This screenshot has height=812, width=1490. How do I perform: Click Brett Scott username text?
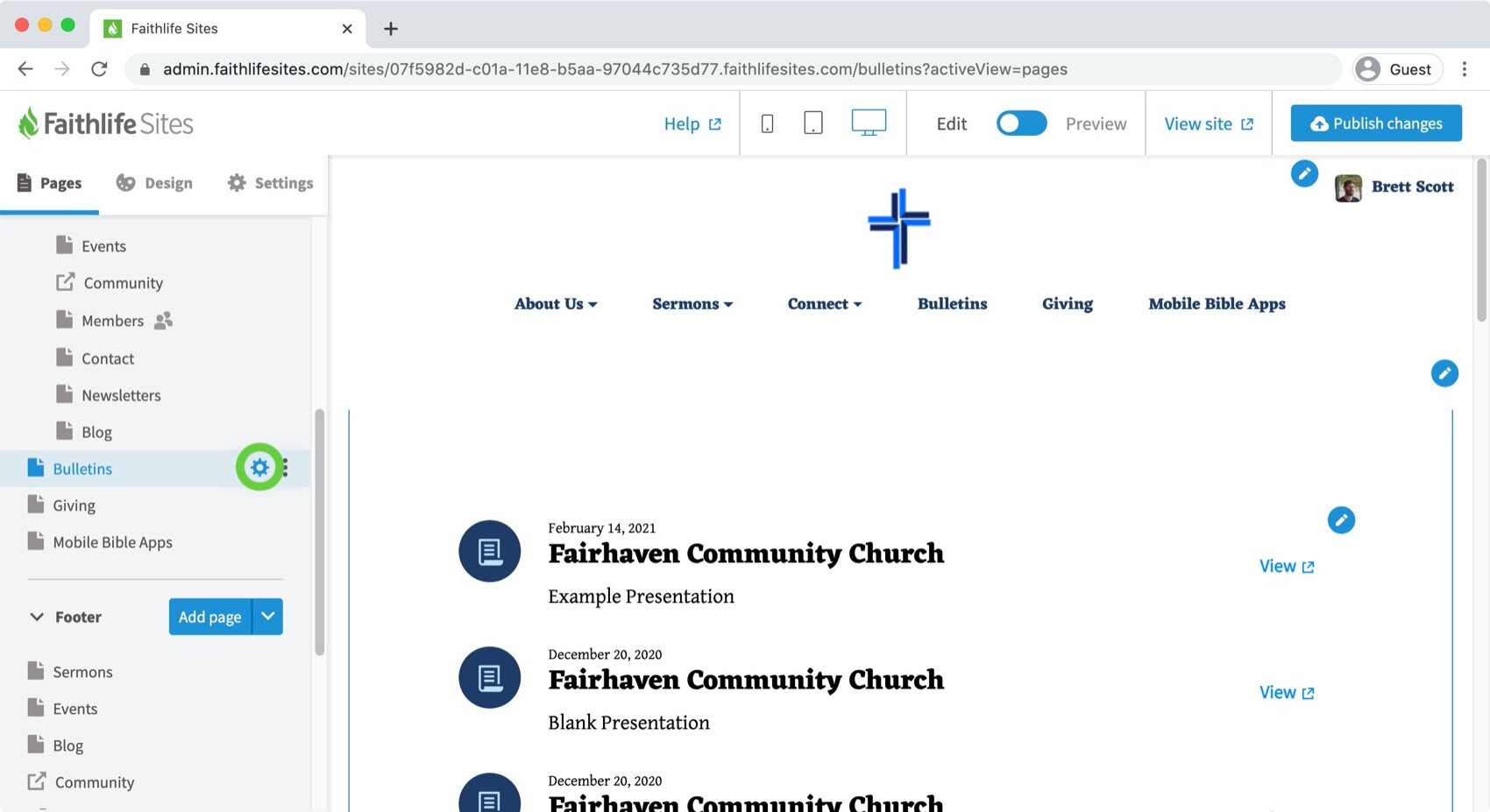(x=1412, y=187)
